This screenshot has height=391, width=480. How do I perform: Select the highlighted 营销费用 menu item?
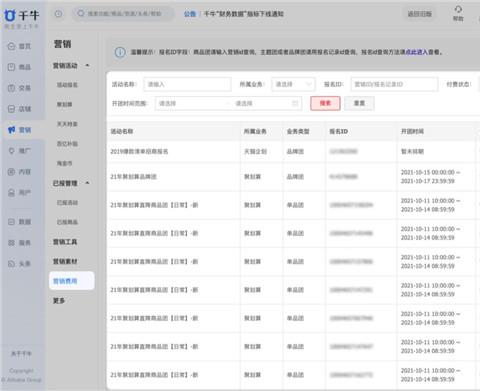tap(72, 281)
